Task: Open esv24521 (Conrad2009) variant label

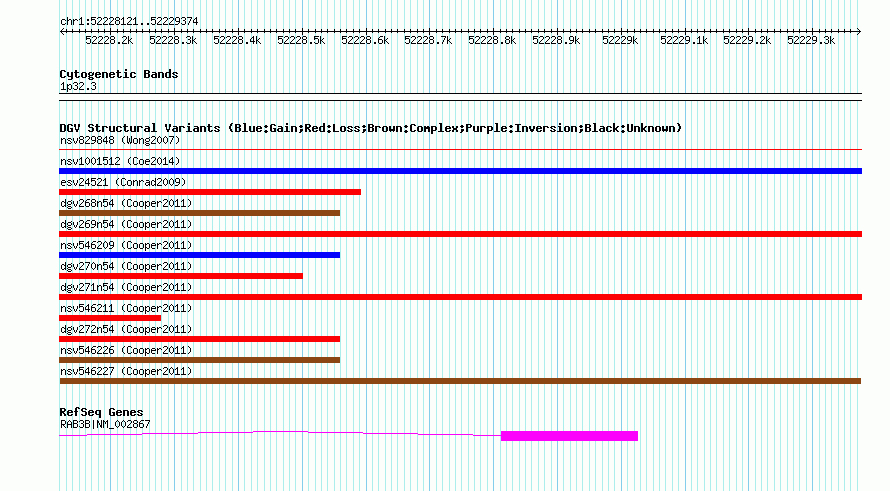Action: point(123,182)
